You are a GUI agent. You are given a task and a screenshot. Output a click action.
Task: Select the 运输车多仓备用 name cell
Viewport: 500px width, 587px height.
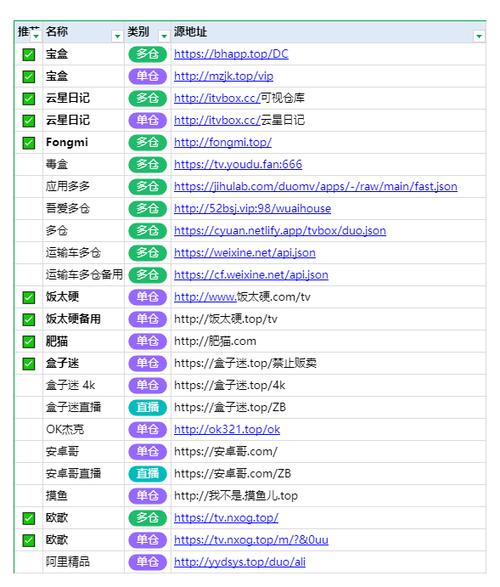pos(83,275)
